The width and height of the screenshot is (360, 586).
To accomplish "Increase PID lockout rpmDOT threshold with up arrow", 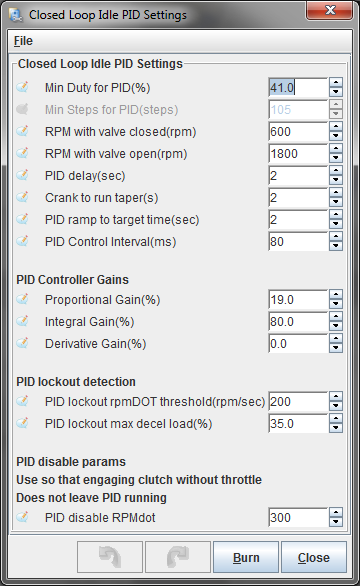I will coord(336,397).
